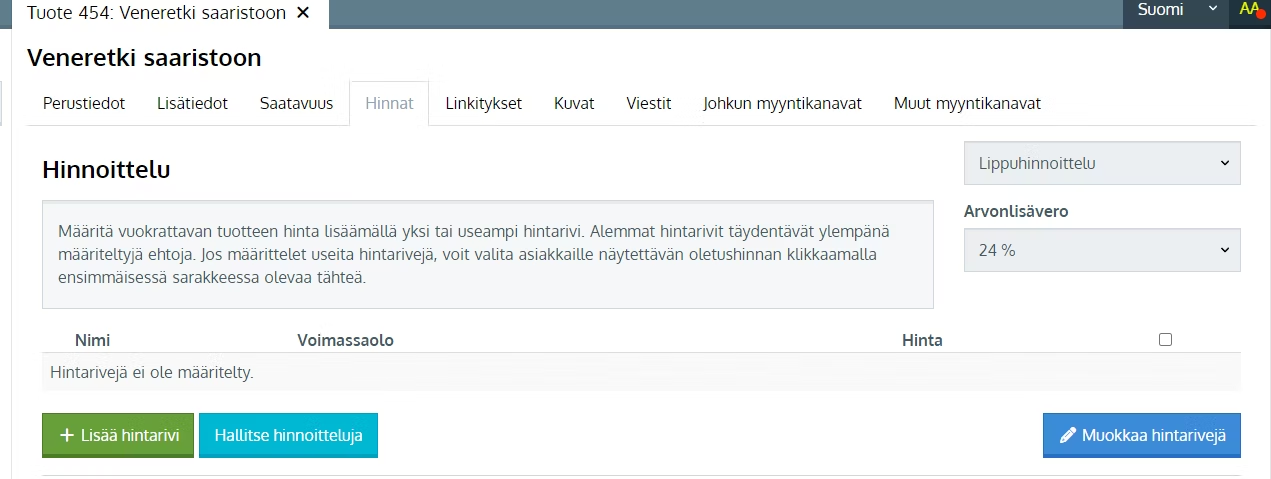Viewport: 1271px width, 479px height.
Task: Switch to the Viestit tab
Action: pos(648,103)
